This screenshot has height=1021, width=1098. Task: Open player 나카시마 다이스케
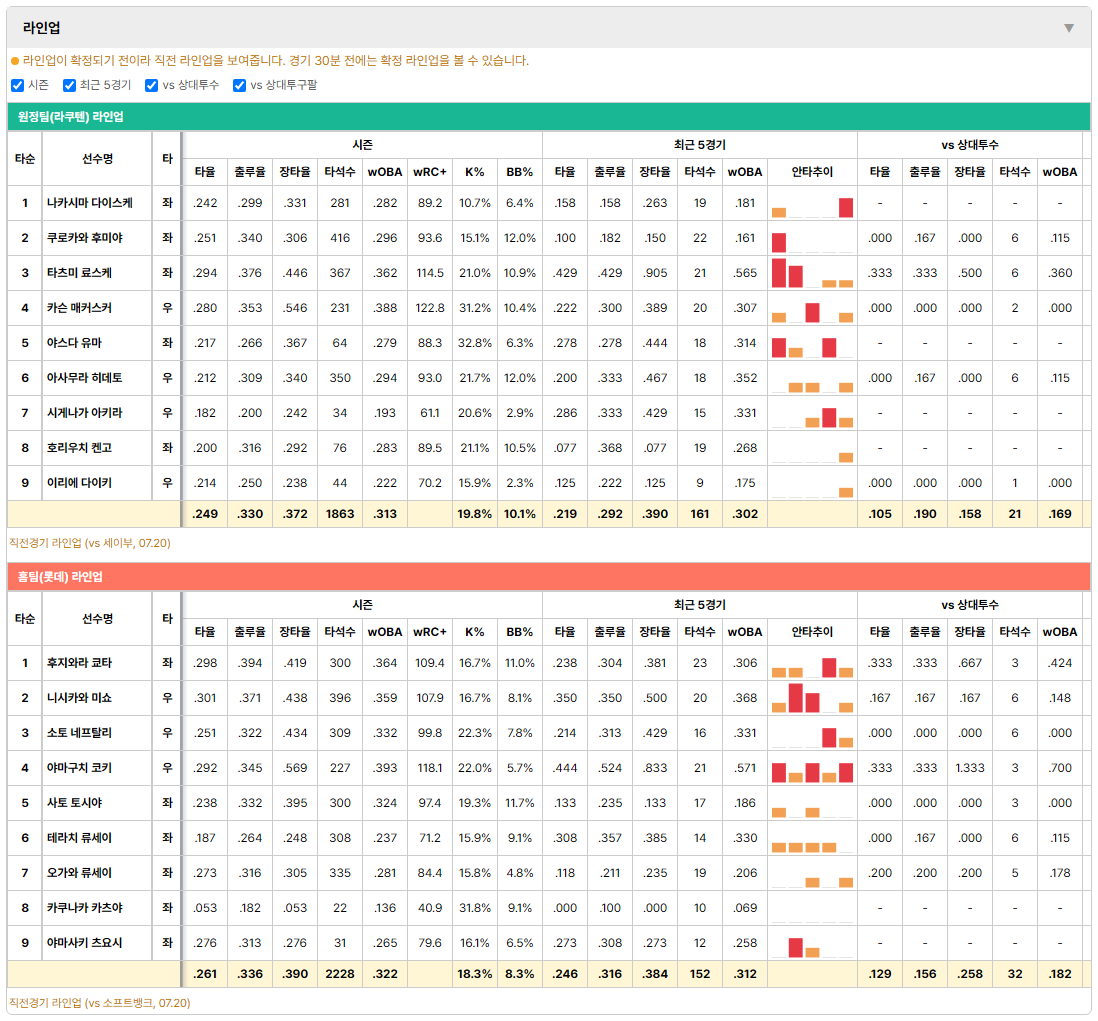pos(90,203)
